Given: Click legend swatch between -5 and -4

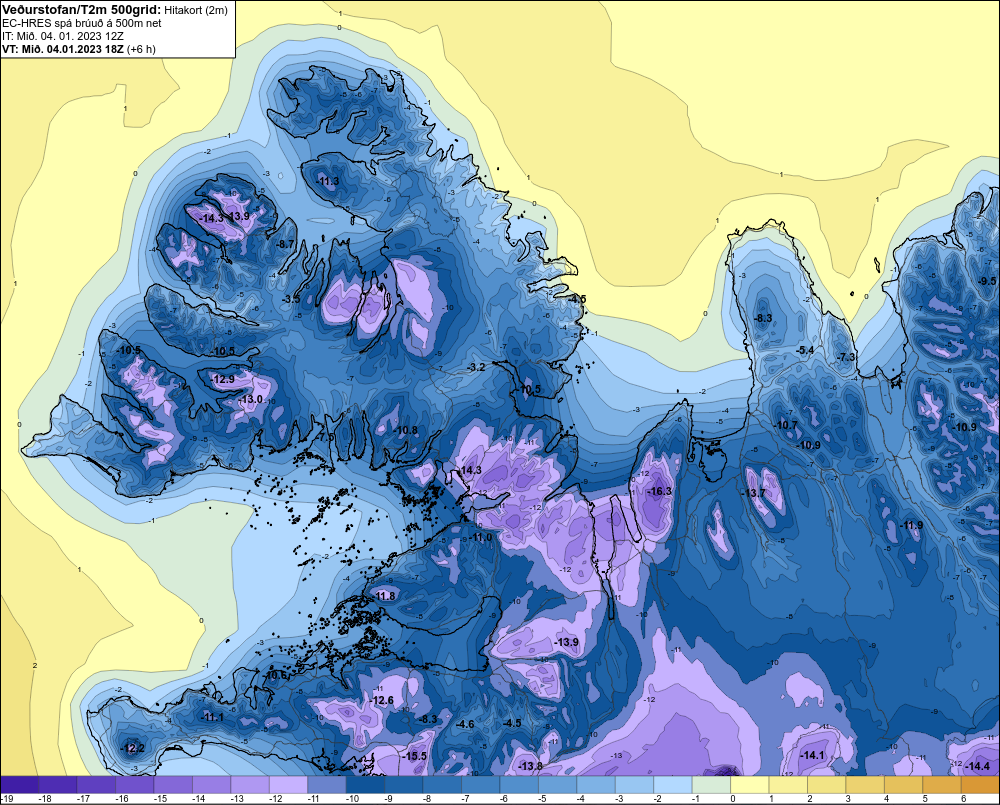Looking at the screenshot, I should point(557,785).
